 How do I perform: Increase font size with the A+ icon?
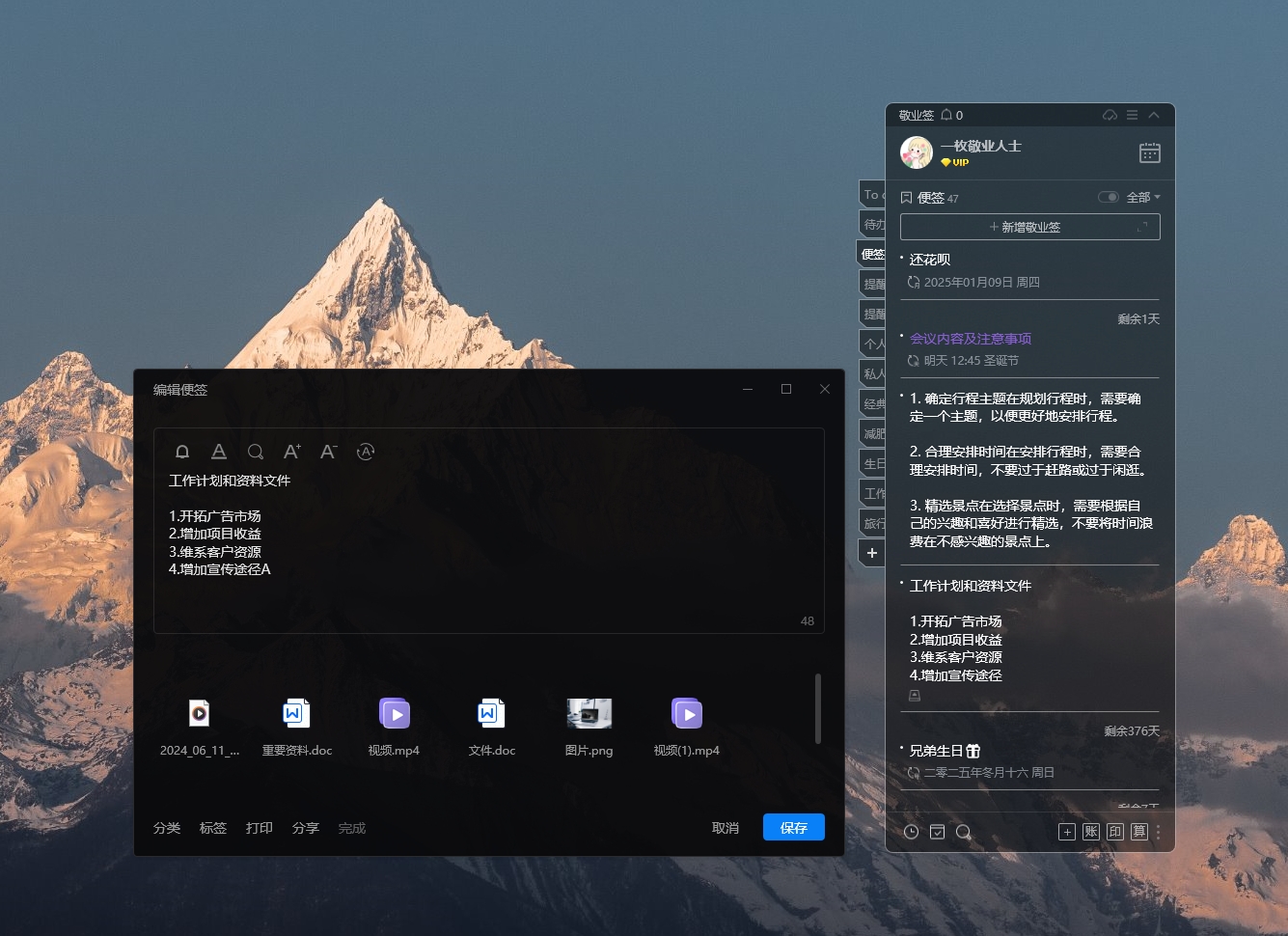click(292, 452)
